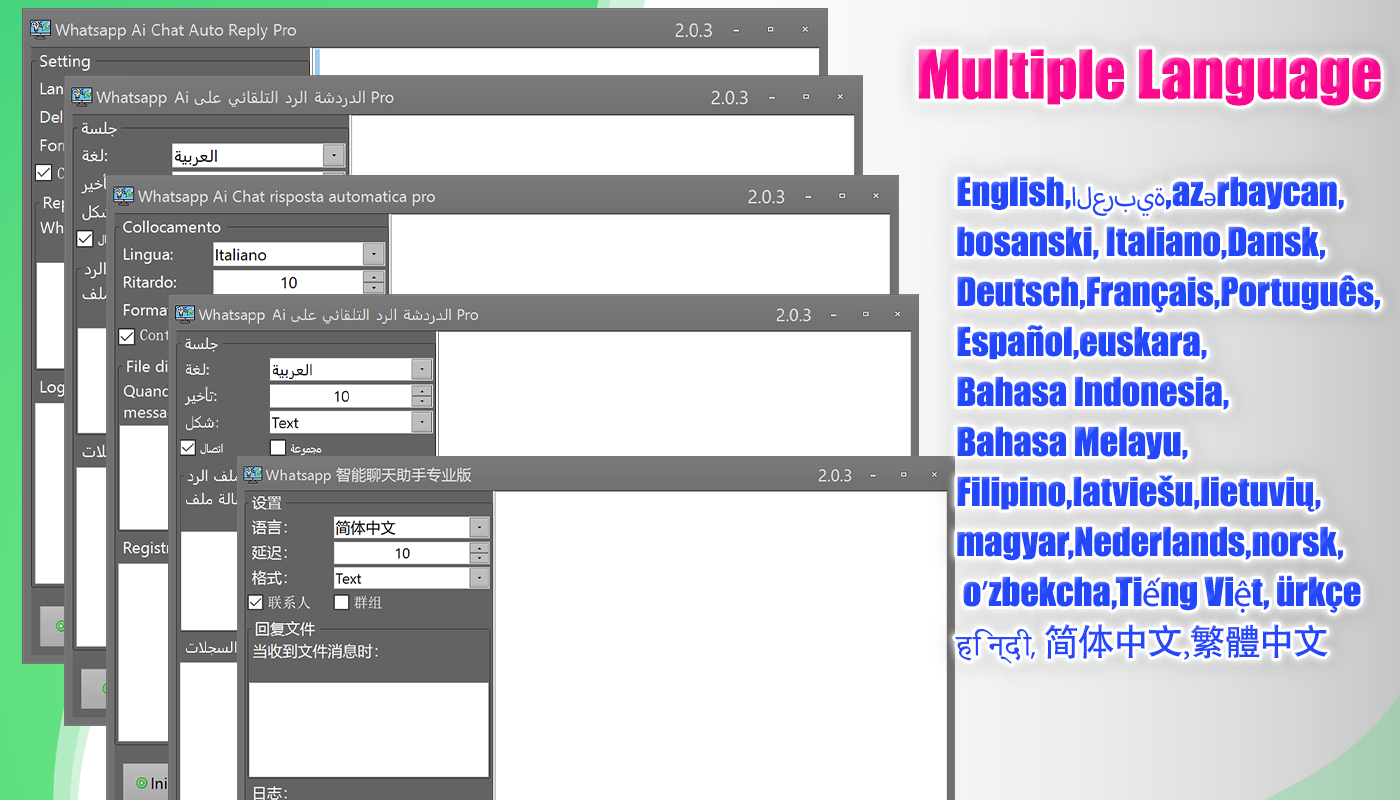This screenshot has width=1400, height=800.
Task: Click the white chat area of the Italian window
Action: click(x=640, y=254)
